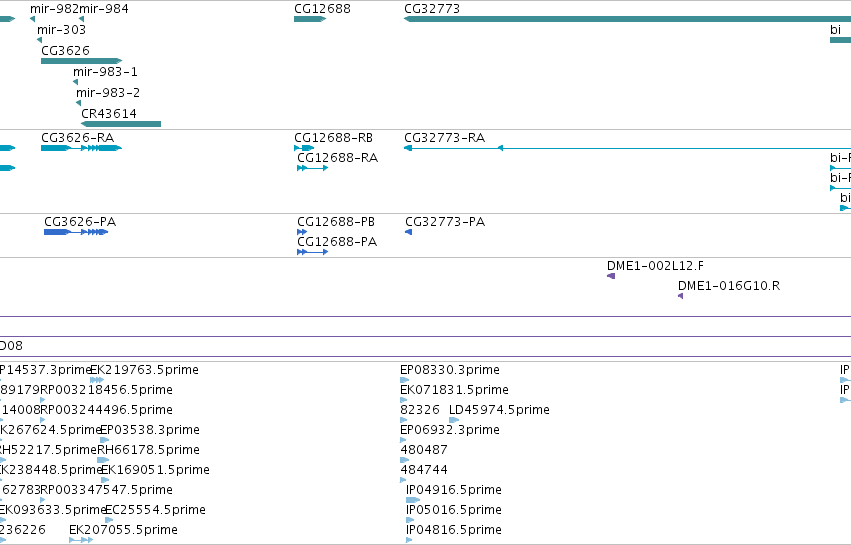Viewport: 851px width, 545px height.
Task: Click the IP04916.5prime label
Action: tap(454, 490)
